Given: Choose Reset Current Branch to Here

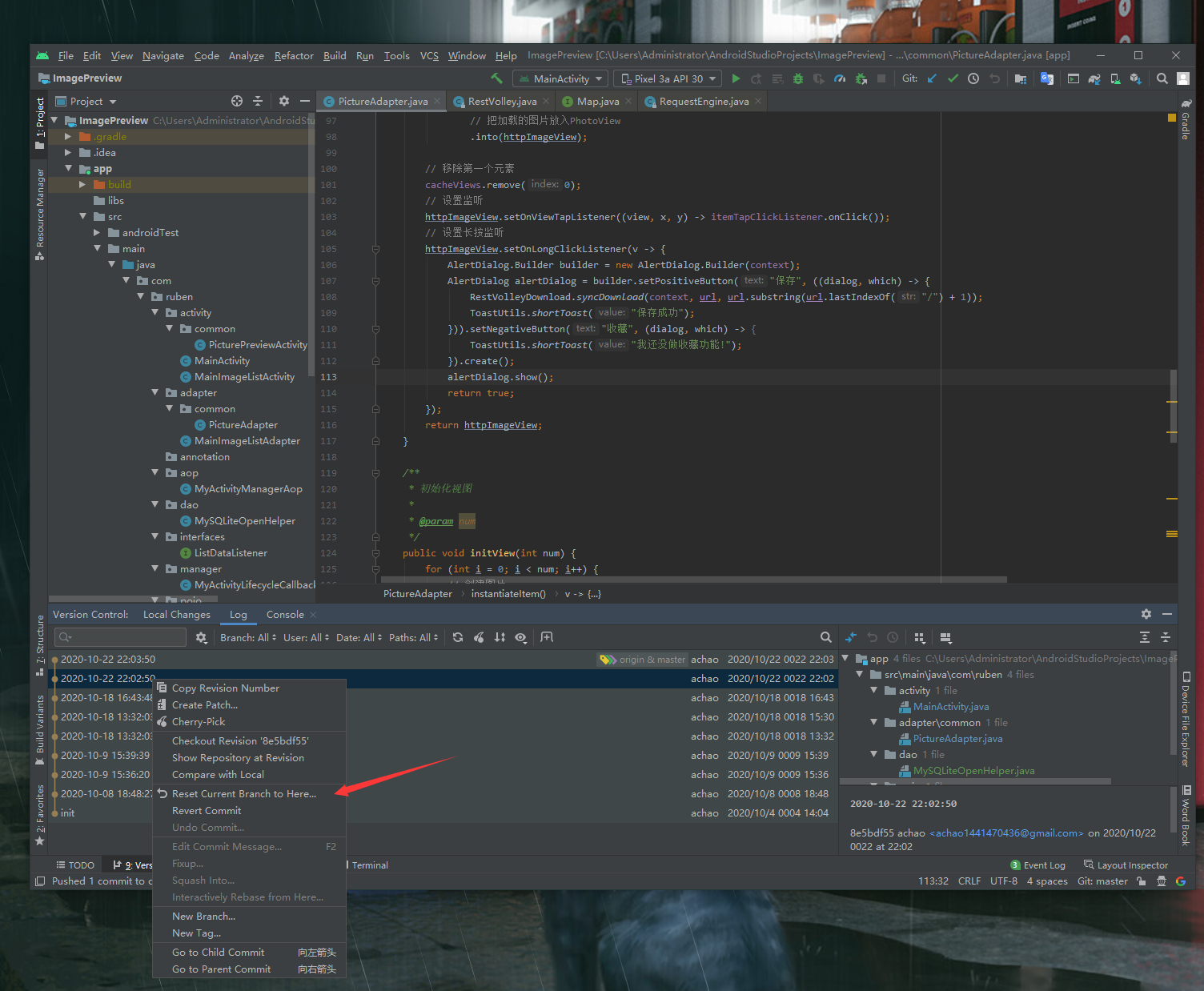Looking at the screenshot, I should pos(243,793).
